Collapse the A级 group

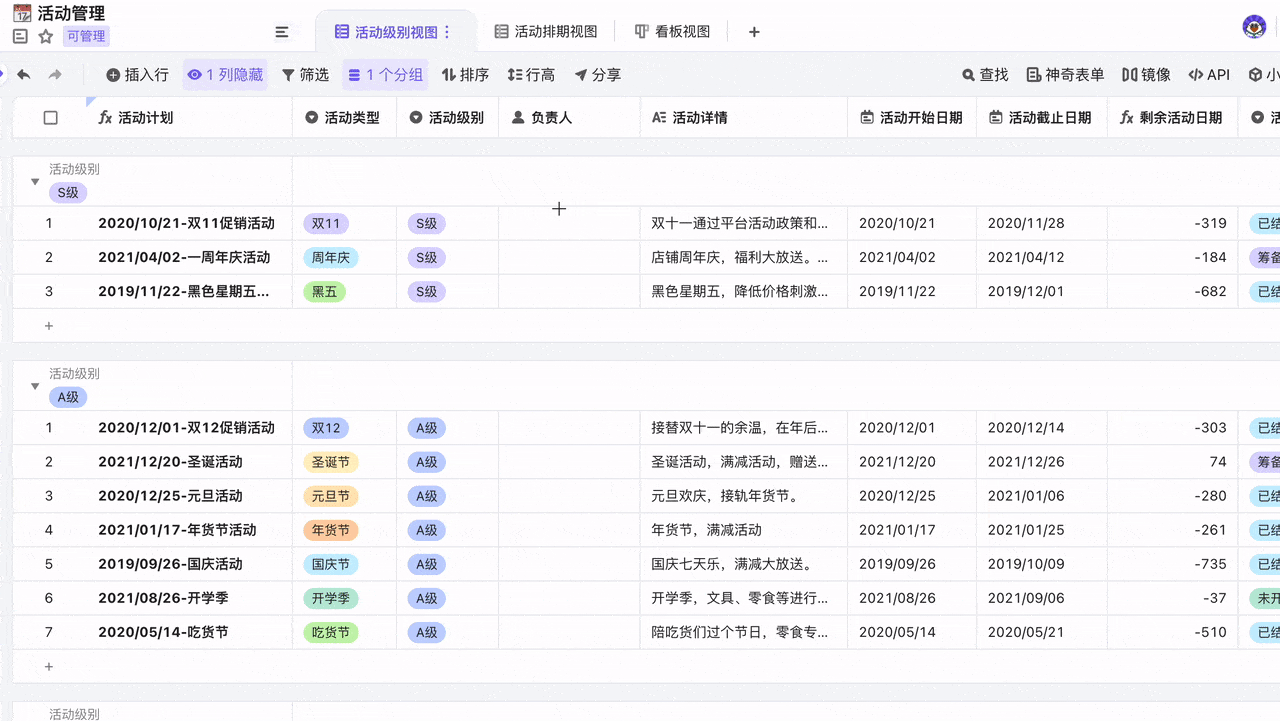(35, 386)
